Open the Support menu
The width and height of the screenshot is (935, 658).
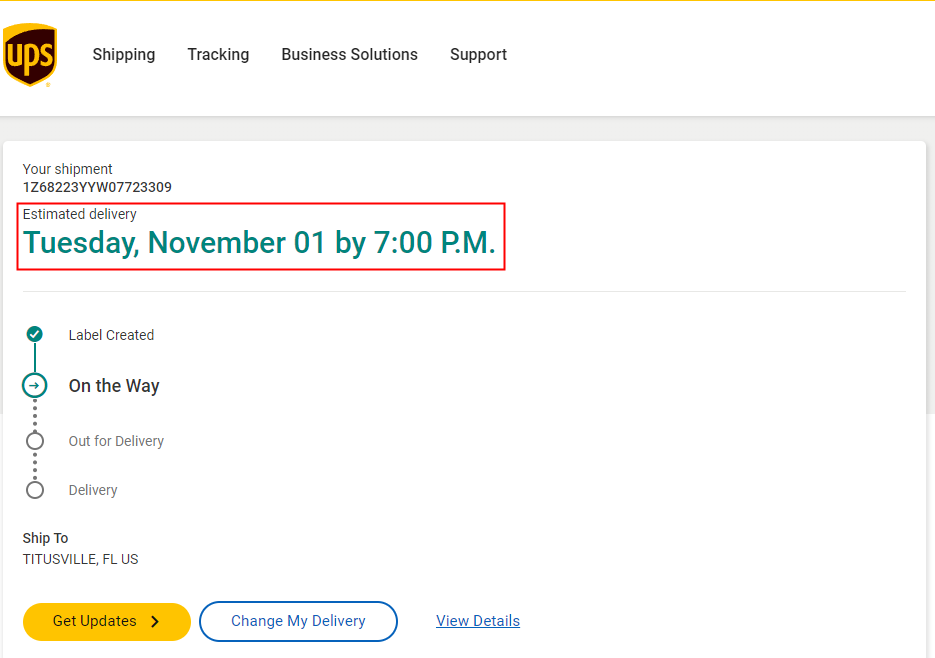[478, 55]
